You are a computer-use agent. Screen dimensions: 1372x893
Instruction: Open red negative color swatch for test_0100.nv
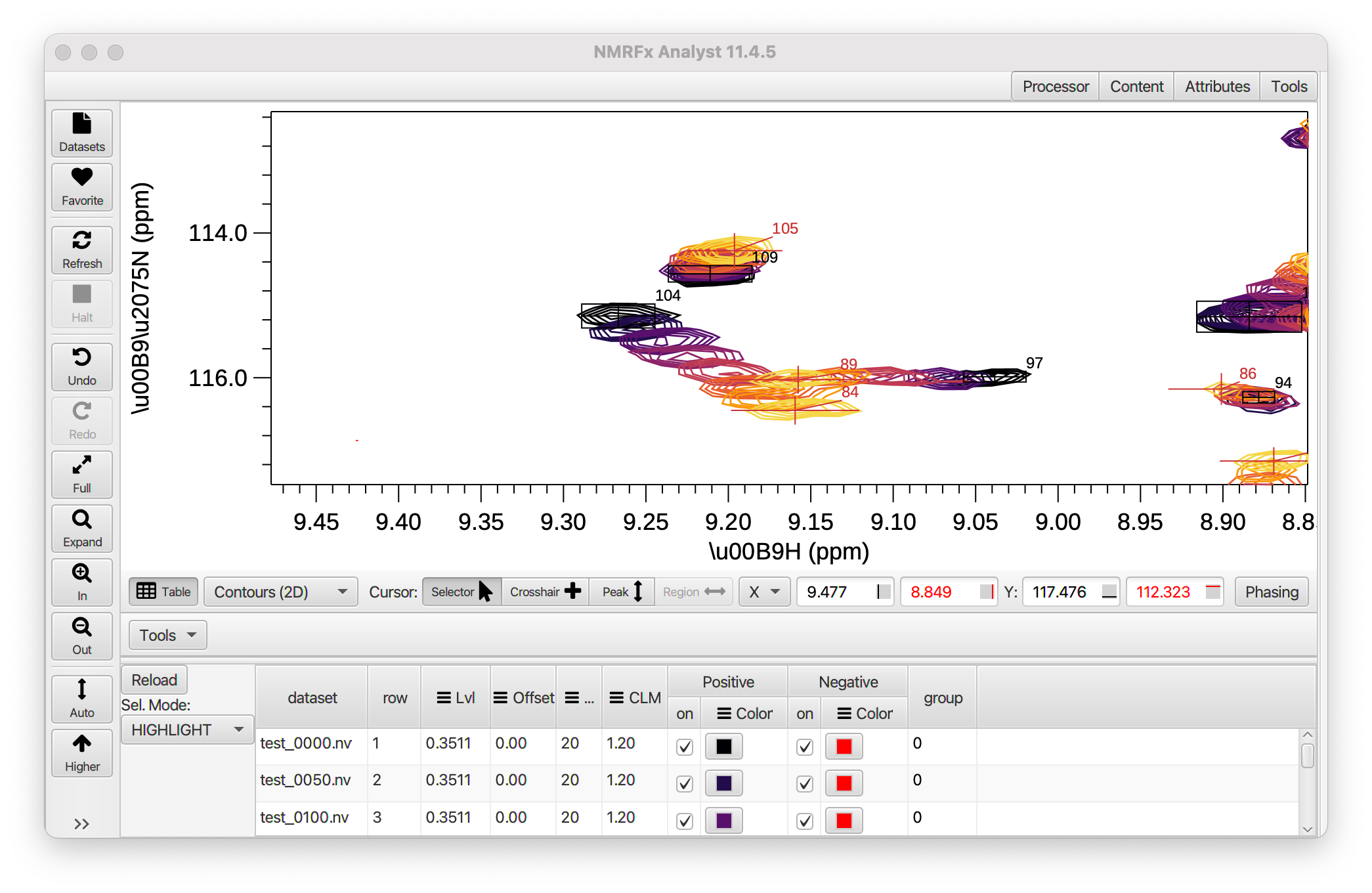coord(844,821)
